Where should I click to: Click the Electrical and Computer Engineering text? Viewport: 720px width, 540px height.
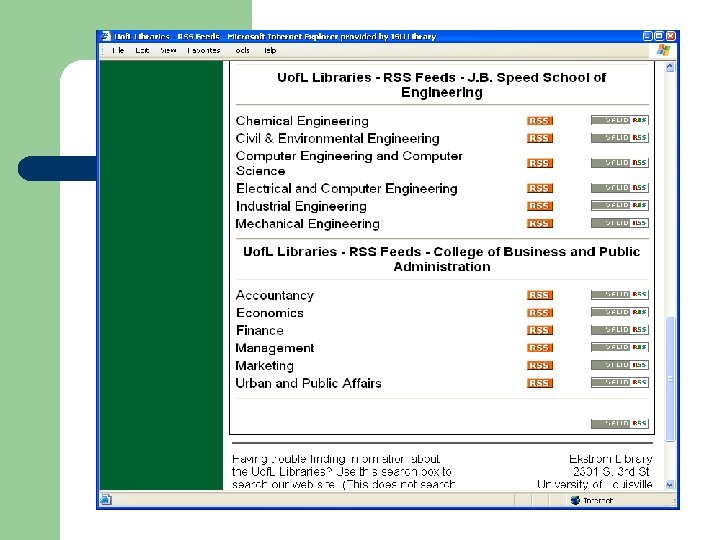pyautogui.click(x=347, y=188)
